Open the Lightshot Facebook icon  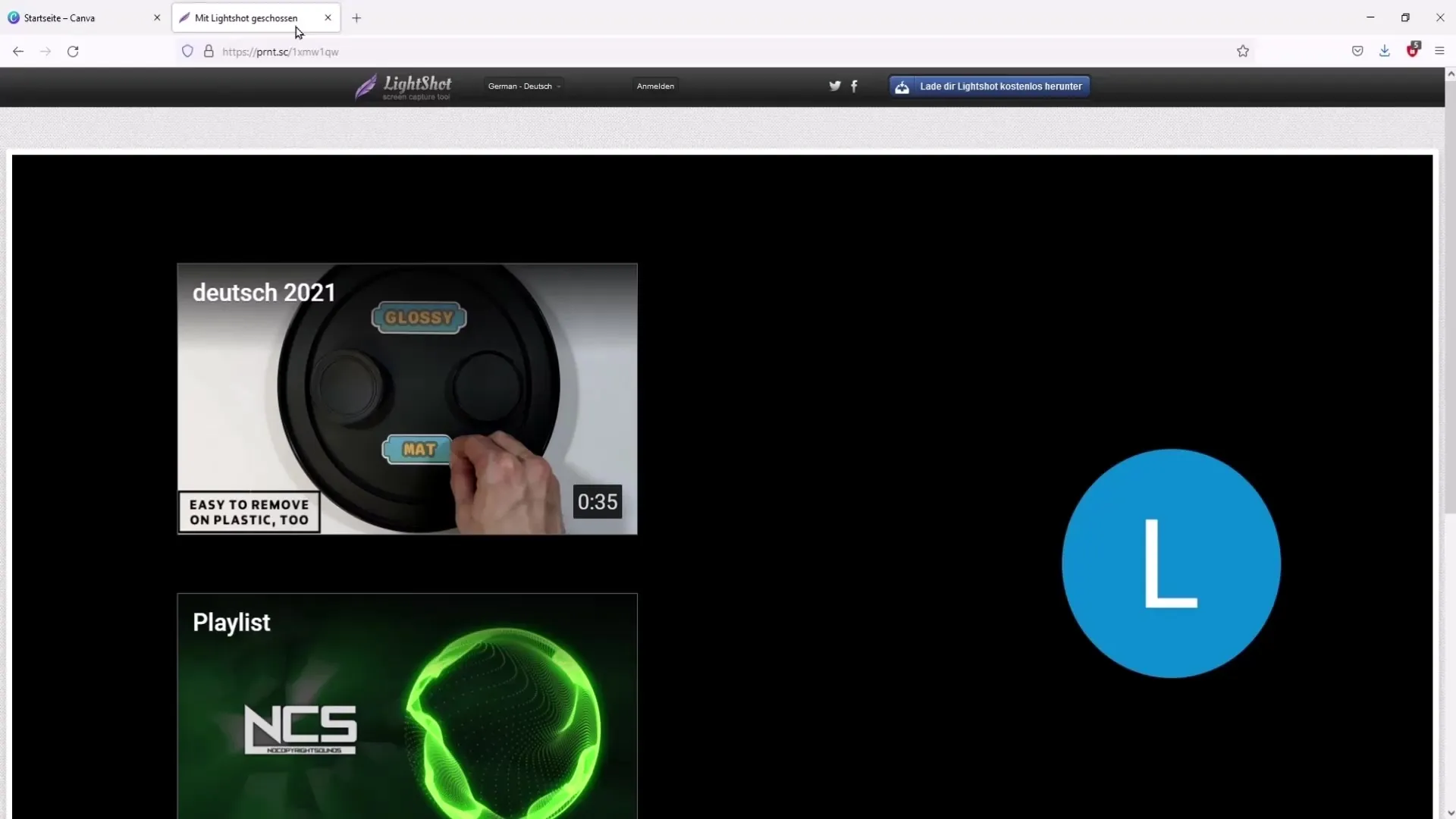(854, 86)
